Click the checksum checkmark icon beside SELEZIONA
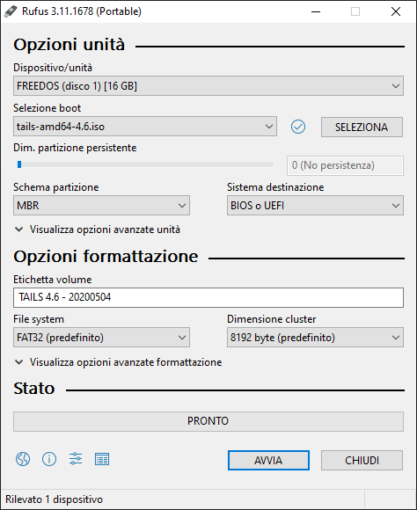 coord(298,127)
